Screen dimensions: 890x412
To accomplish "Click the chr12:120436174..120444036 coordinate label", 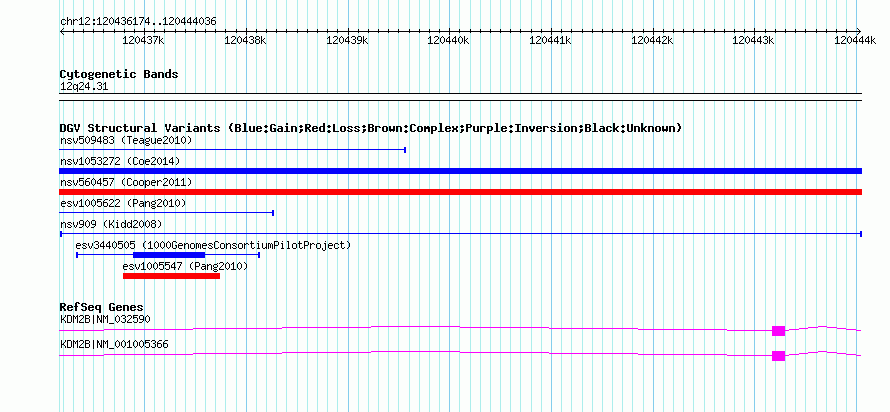I will pos(138,22).
